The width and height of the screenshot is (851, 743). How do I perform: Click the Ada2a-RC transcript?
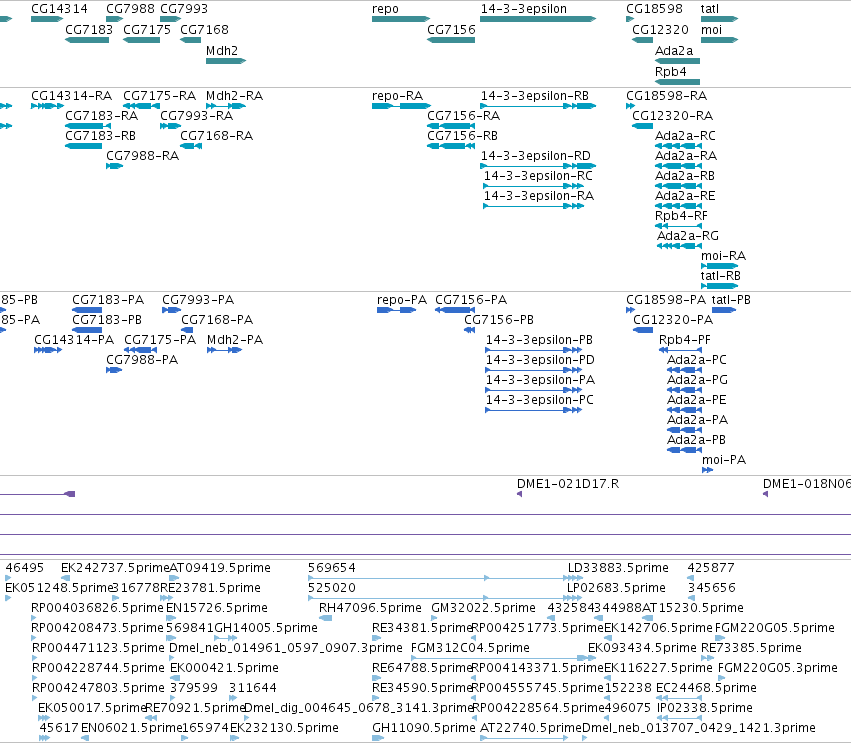678,145
